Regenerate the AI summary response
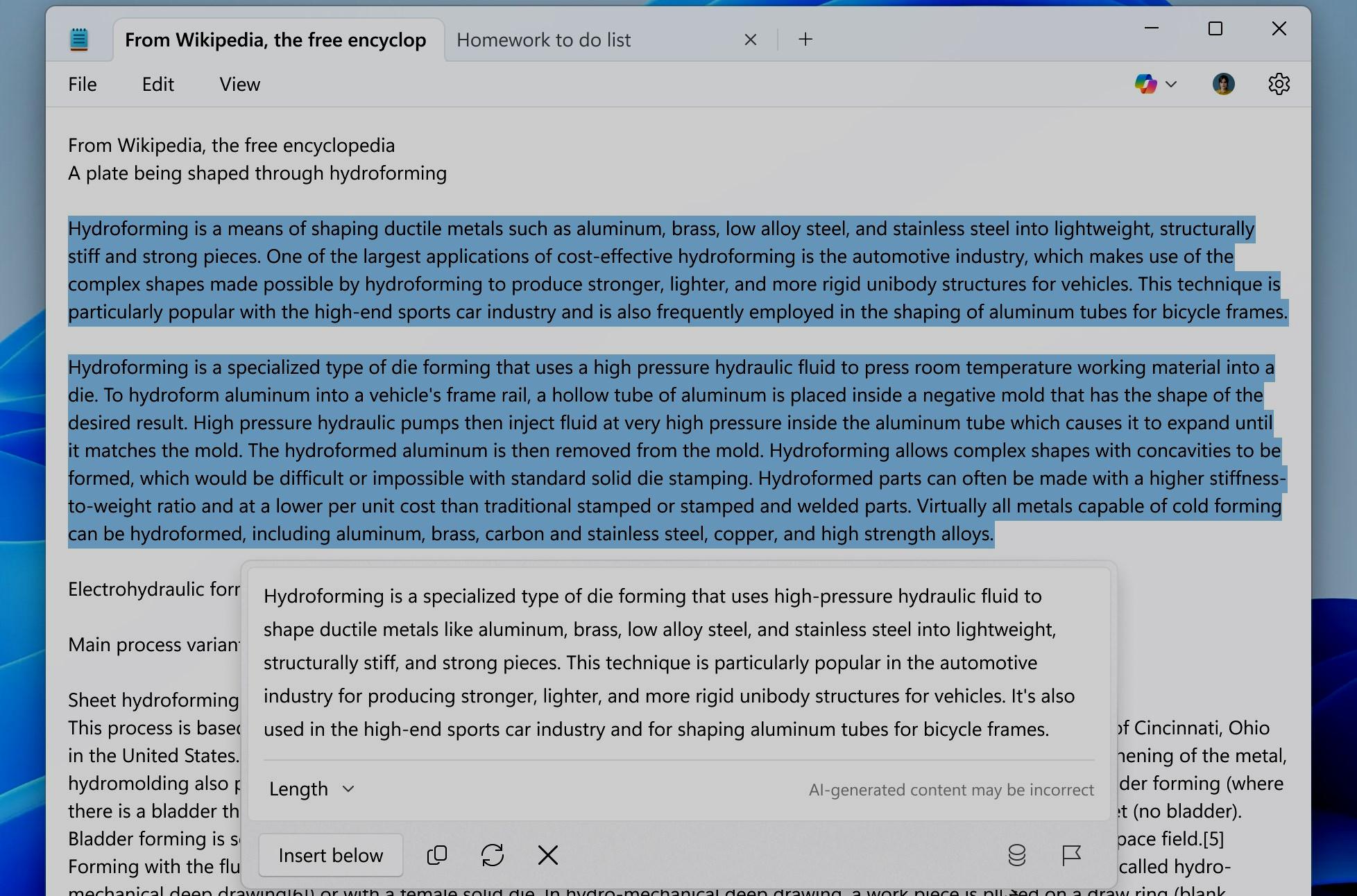The height and width of the screenshot is (896, 1357). 493,855
